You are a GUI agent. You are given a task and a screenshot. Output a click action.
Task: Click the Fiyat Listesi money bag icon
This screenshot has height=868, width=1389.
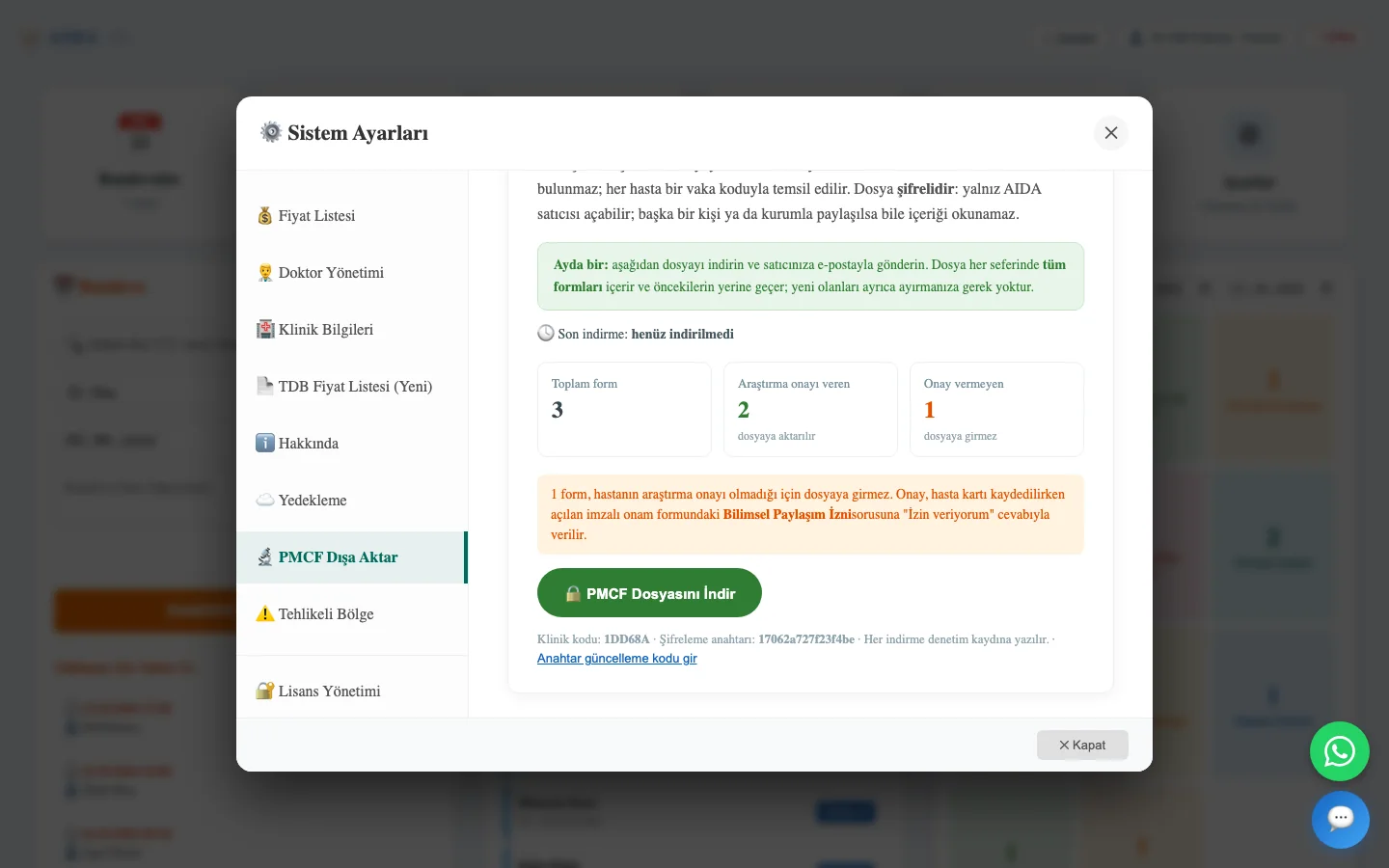(x=265, y=216)
